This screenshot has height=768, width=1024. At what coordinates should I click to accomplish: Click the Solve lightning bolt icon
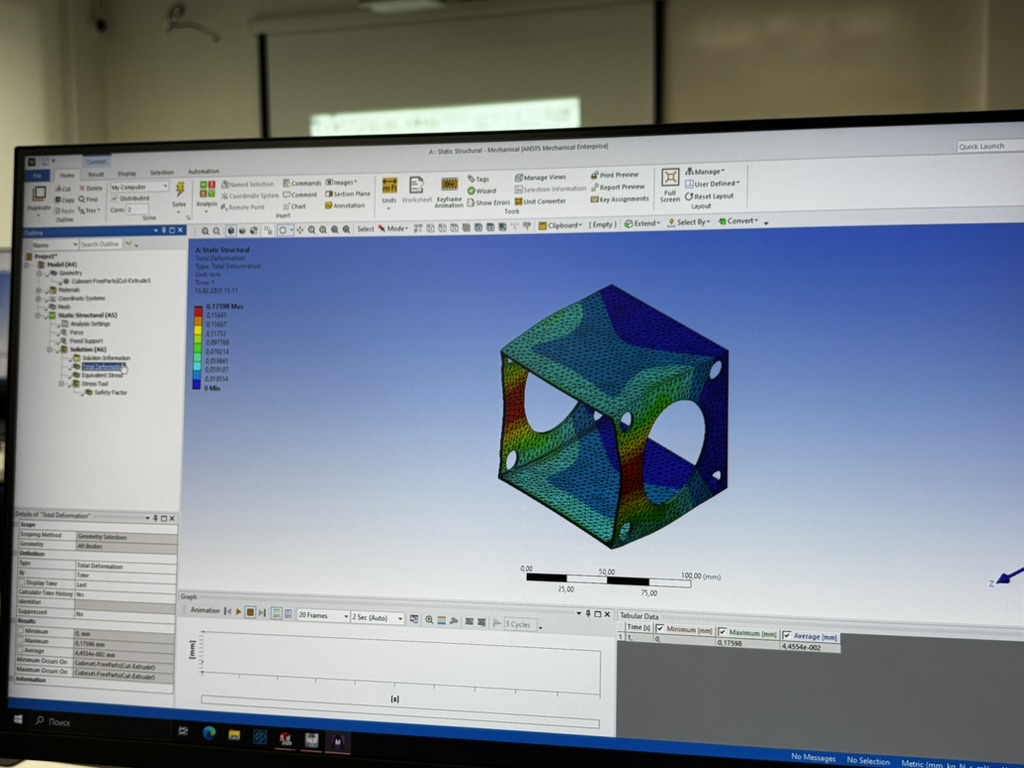(x=180, y=190)
